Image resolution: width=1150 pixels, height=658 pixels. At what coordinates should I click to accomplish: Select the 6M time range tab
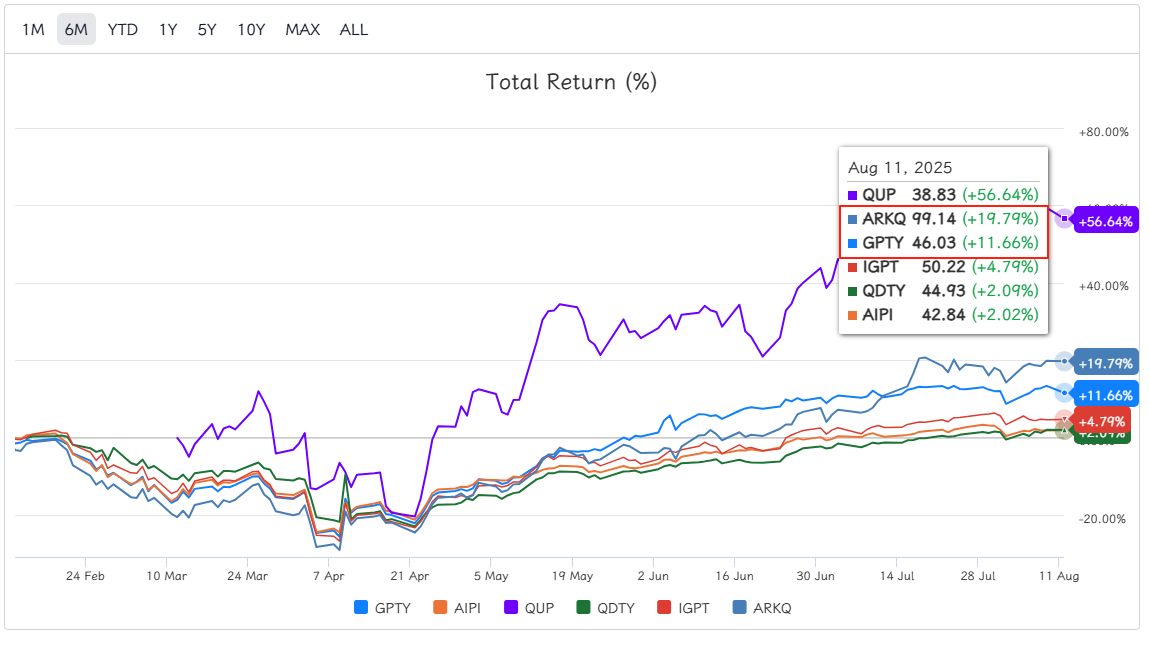tap(76, 30)
